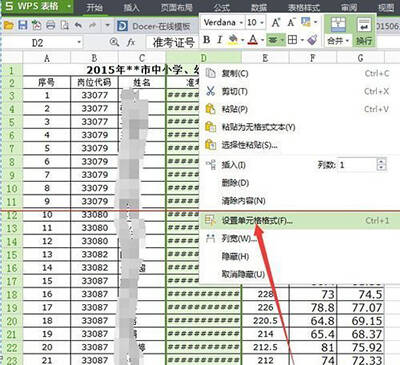The width and height of the screenshot is (400, 365).
Task: Click the Save icon in toolbar
Action: point(23,25)
